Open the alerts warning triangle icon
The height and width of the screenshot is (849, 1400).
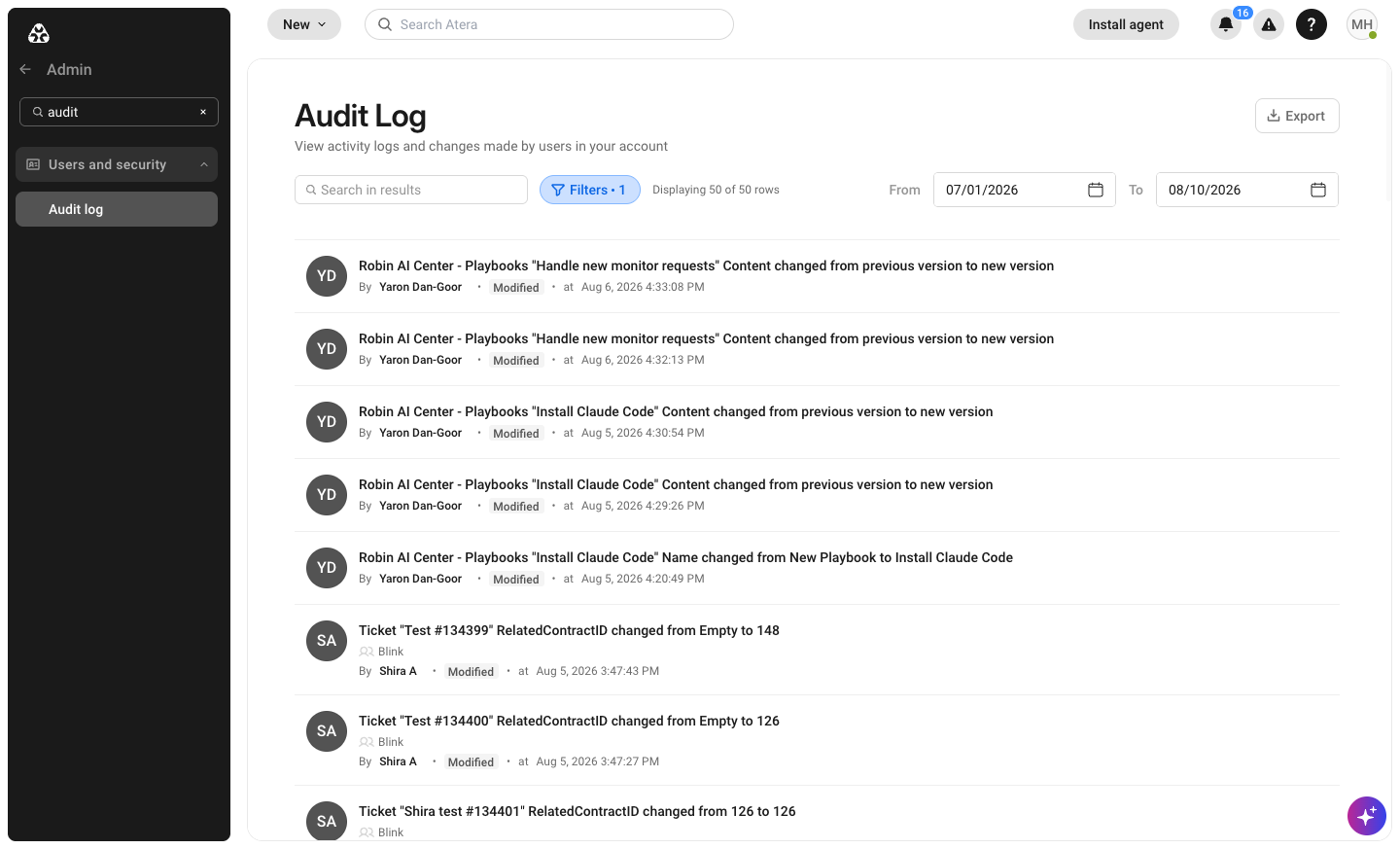coord(1269,24)
